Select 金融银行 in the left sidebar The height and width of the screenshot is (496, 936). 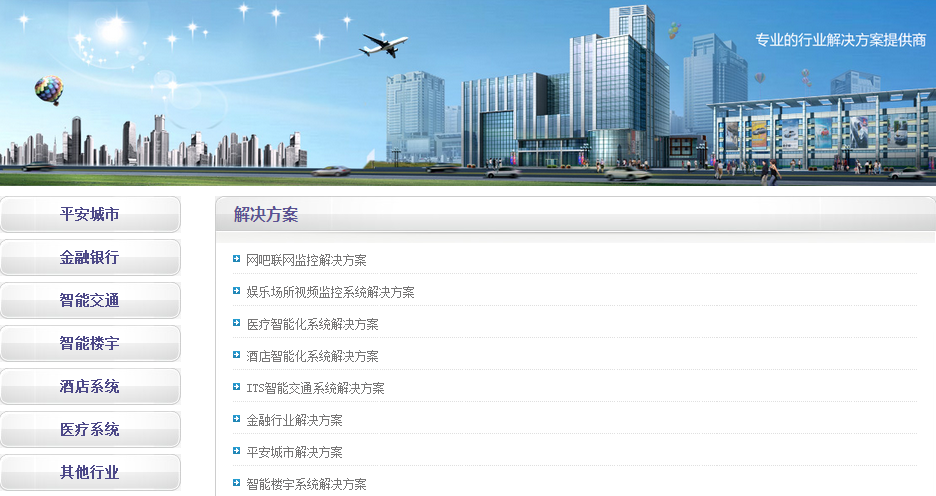[x=90, y=257]
